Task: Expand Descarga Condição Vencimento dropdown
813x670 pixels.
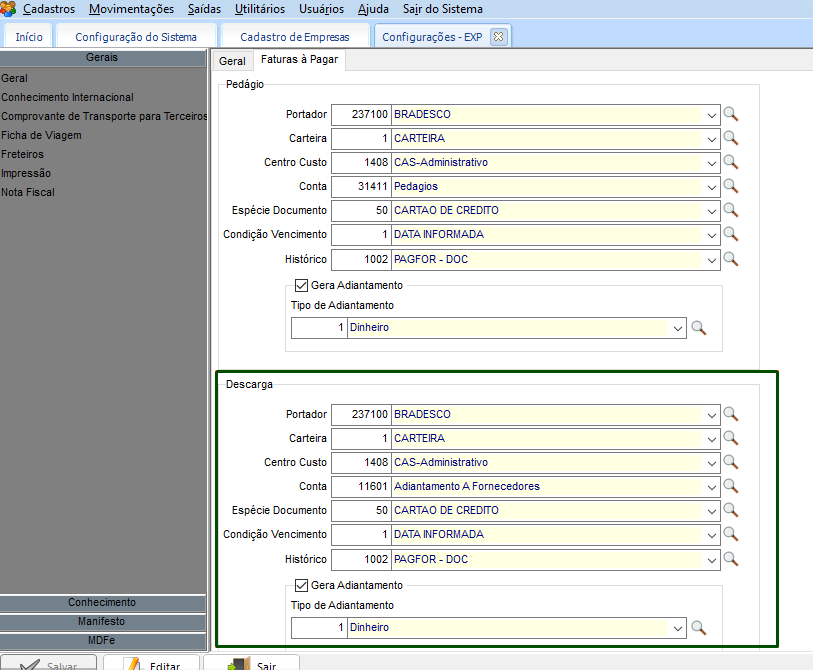Action: pos(711,535)
